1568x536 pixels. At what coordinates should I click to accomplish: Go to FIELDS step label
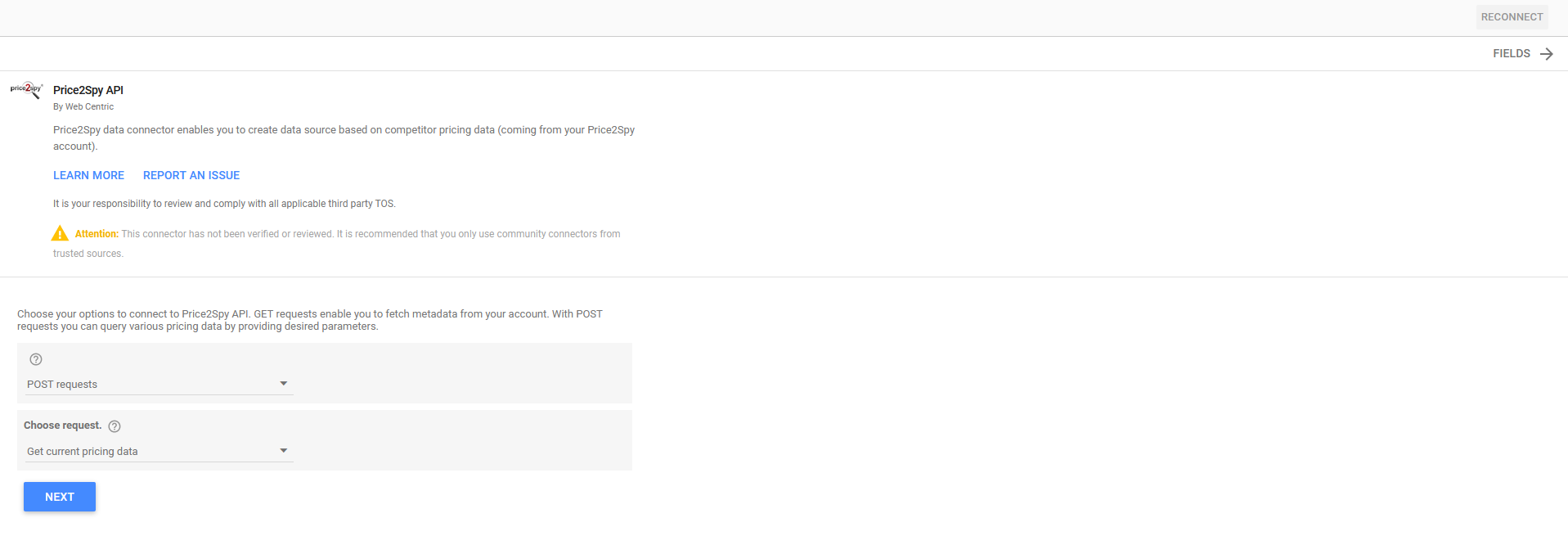[1511, 54]
